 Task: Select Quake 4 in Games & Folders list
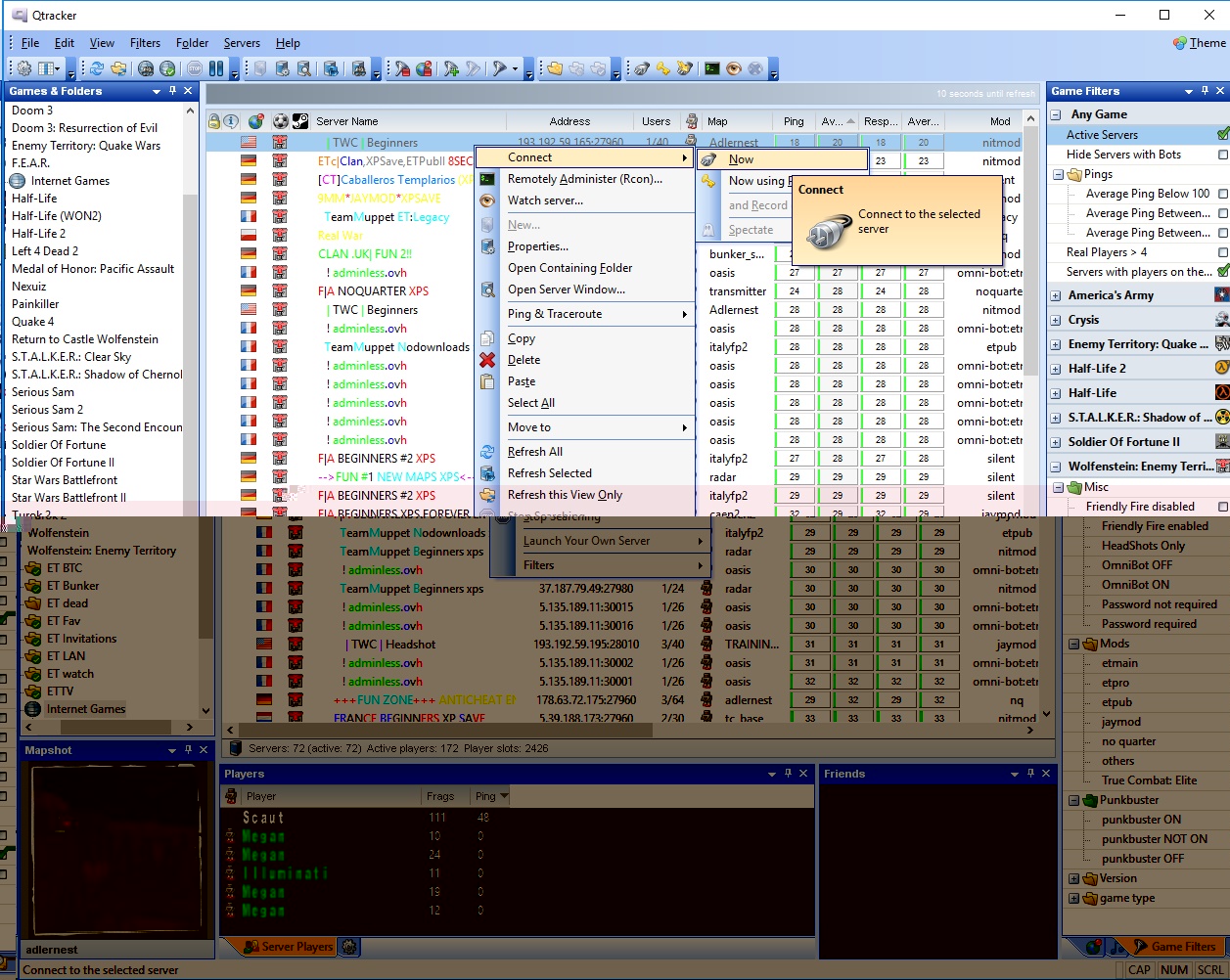click(x=33, y=322)
